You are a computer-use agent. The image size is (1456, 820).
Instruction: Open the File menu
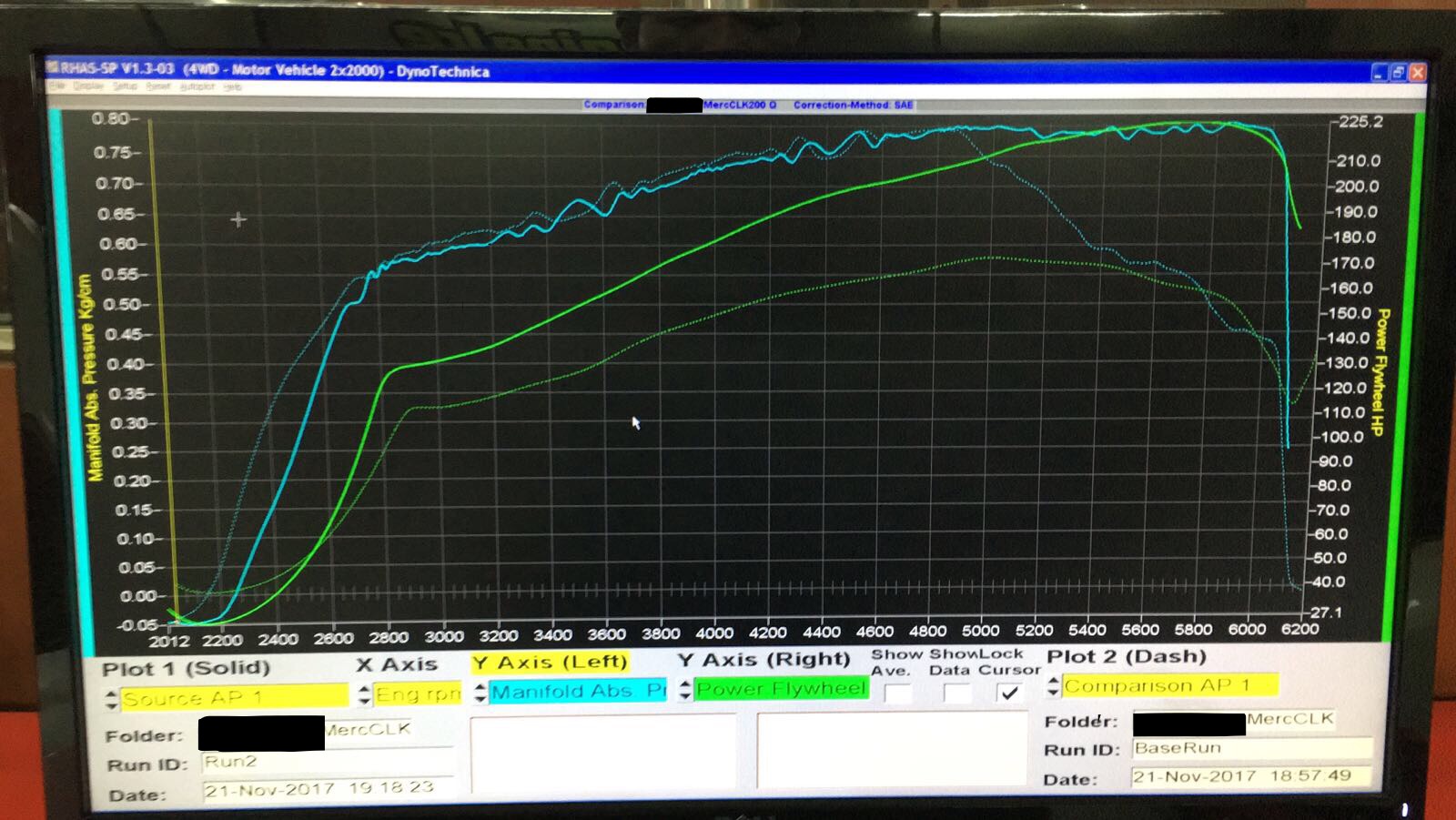click(x=56, y=86)
